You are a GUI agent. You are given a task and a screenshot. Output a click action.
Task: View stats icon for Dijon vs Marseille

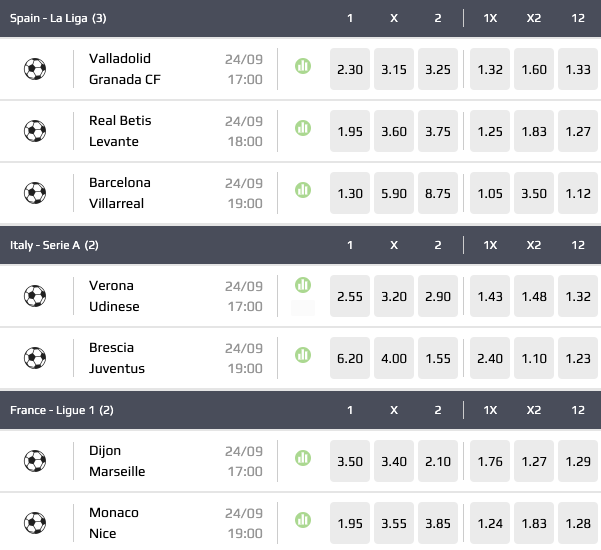pos(302,457)
